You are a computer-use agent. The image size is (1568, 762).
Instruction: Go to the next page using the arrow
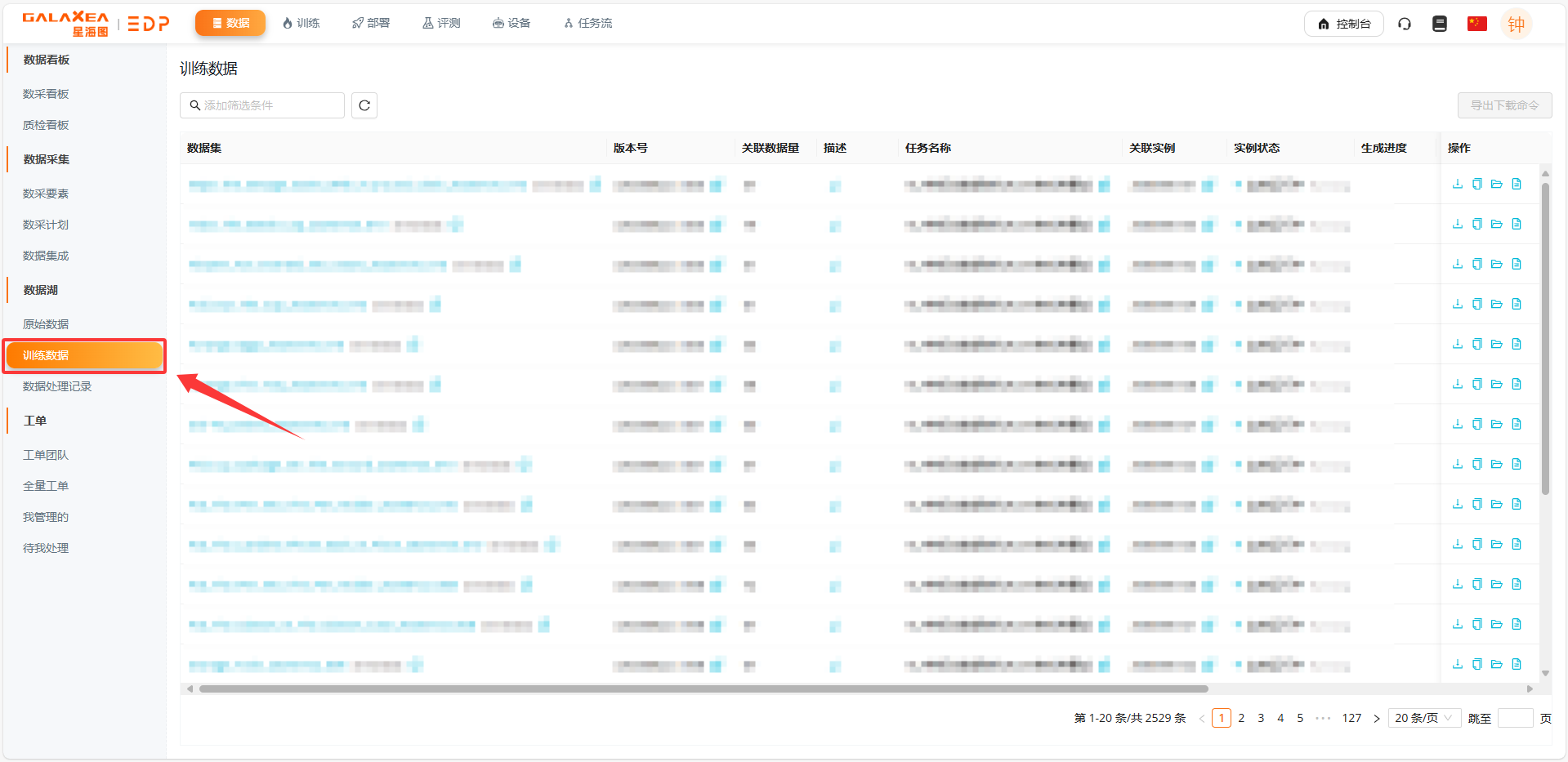tap(1377, 719)
